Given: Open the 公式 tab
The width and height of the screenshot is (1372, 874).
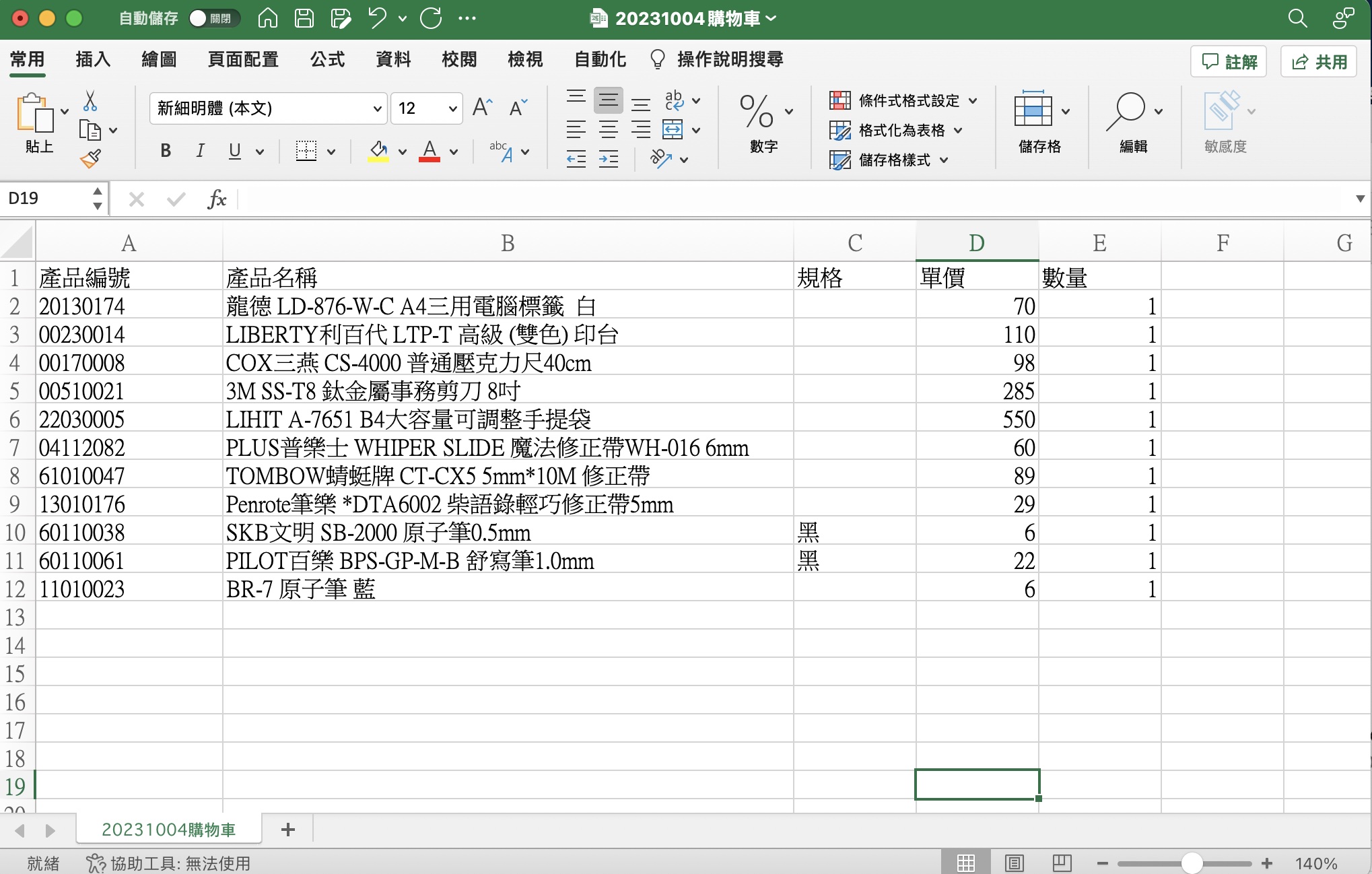Looking at the screenshot, I should [x=327, y=59].
